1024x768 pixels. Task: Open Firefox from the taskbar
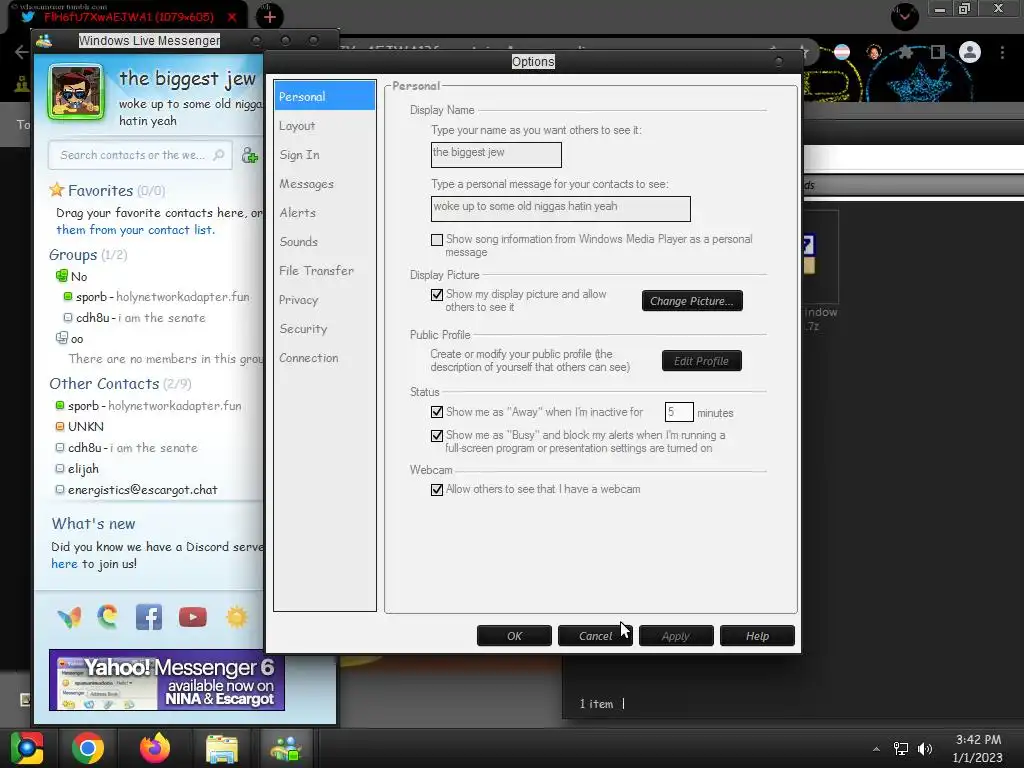(x=155, y=748)
